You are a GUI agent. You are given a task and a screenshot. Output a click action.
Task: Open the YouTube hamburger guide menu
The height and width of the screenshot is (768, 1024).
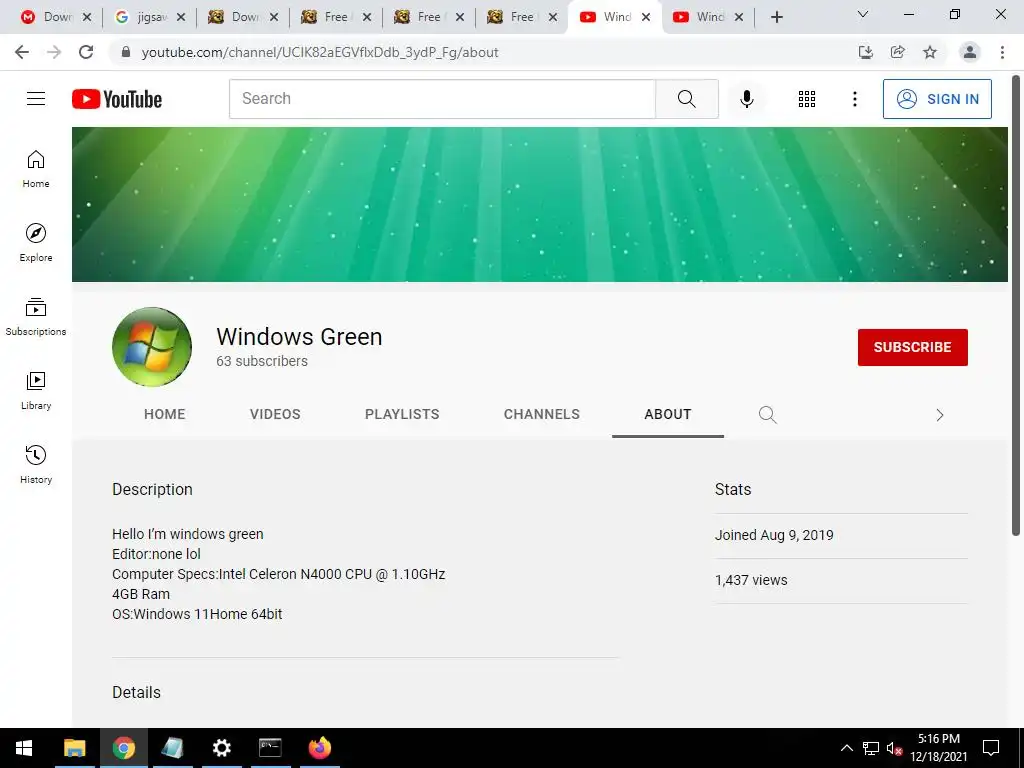click(36, 99)
